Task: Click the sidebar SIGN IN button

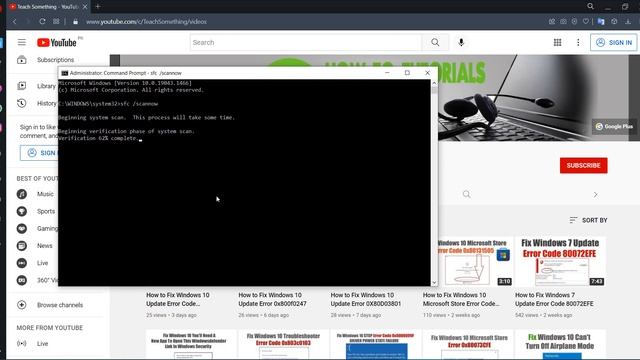Action: coord(39,153)
